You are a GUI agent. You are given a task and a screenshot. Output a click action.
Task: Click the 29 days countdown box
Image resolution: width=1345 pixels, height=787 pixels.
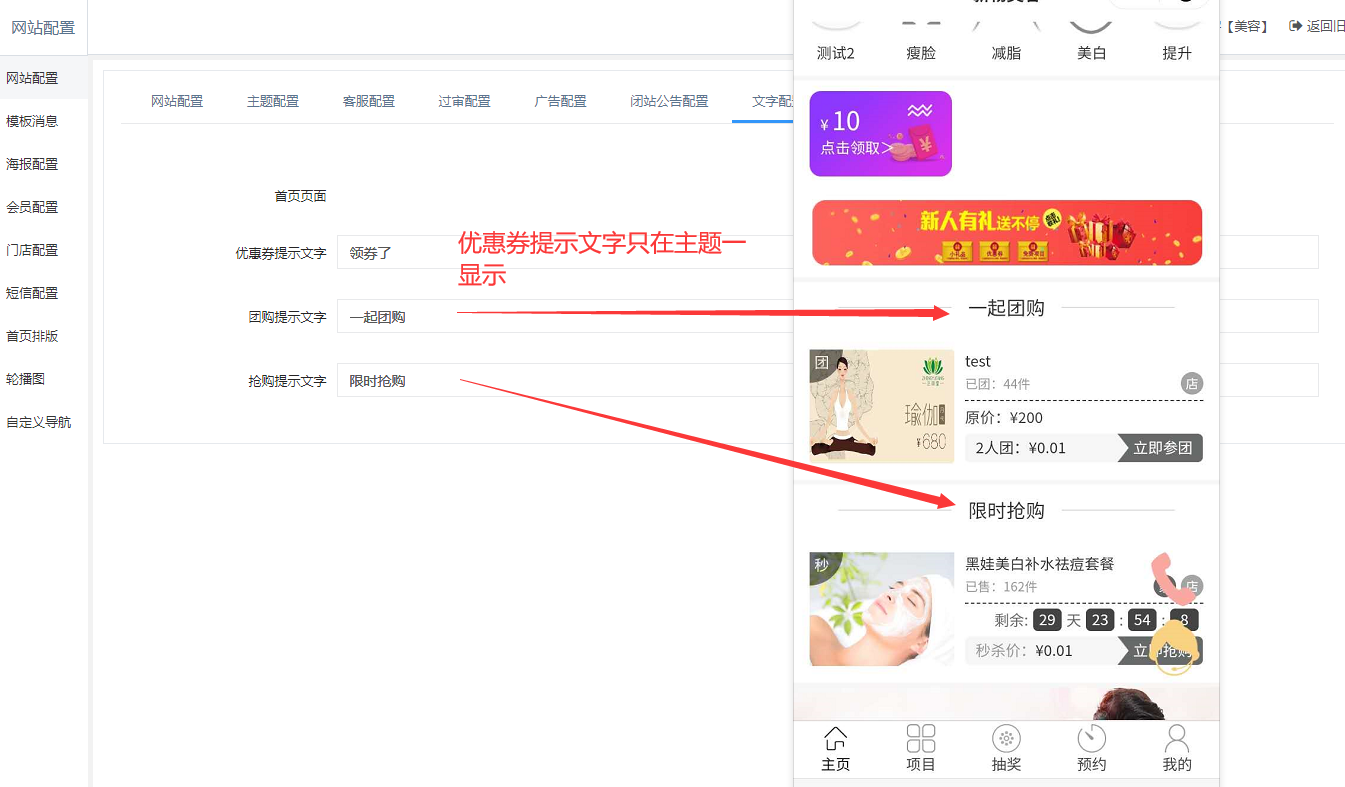1047,620
